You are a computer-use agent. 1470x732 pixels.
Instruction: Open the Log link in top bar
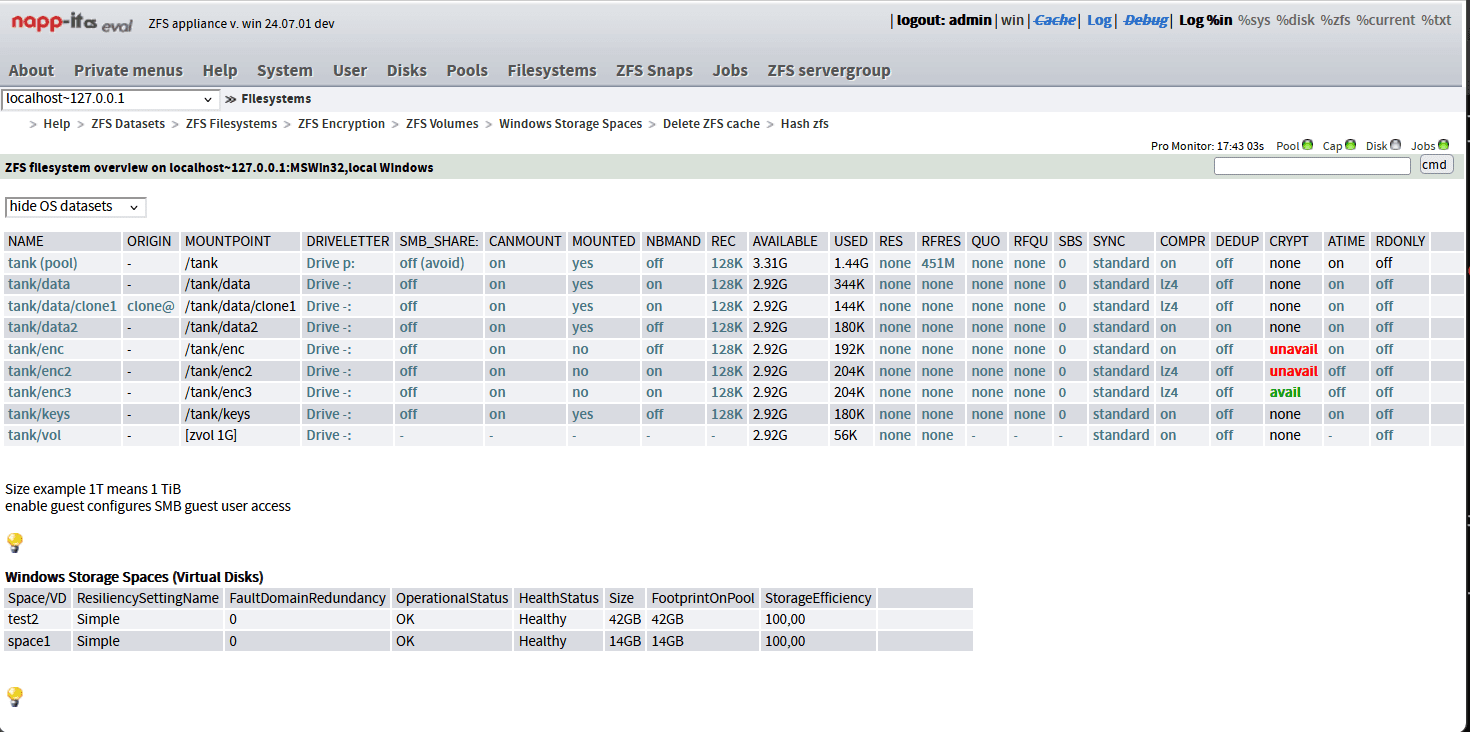pyautogui.click(x=1099, y=20)
